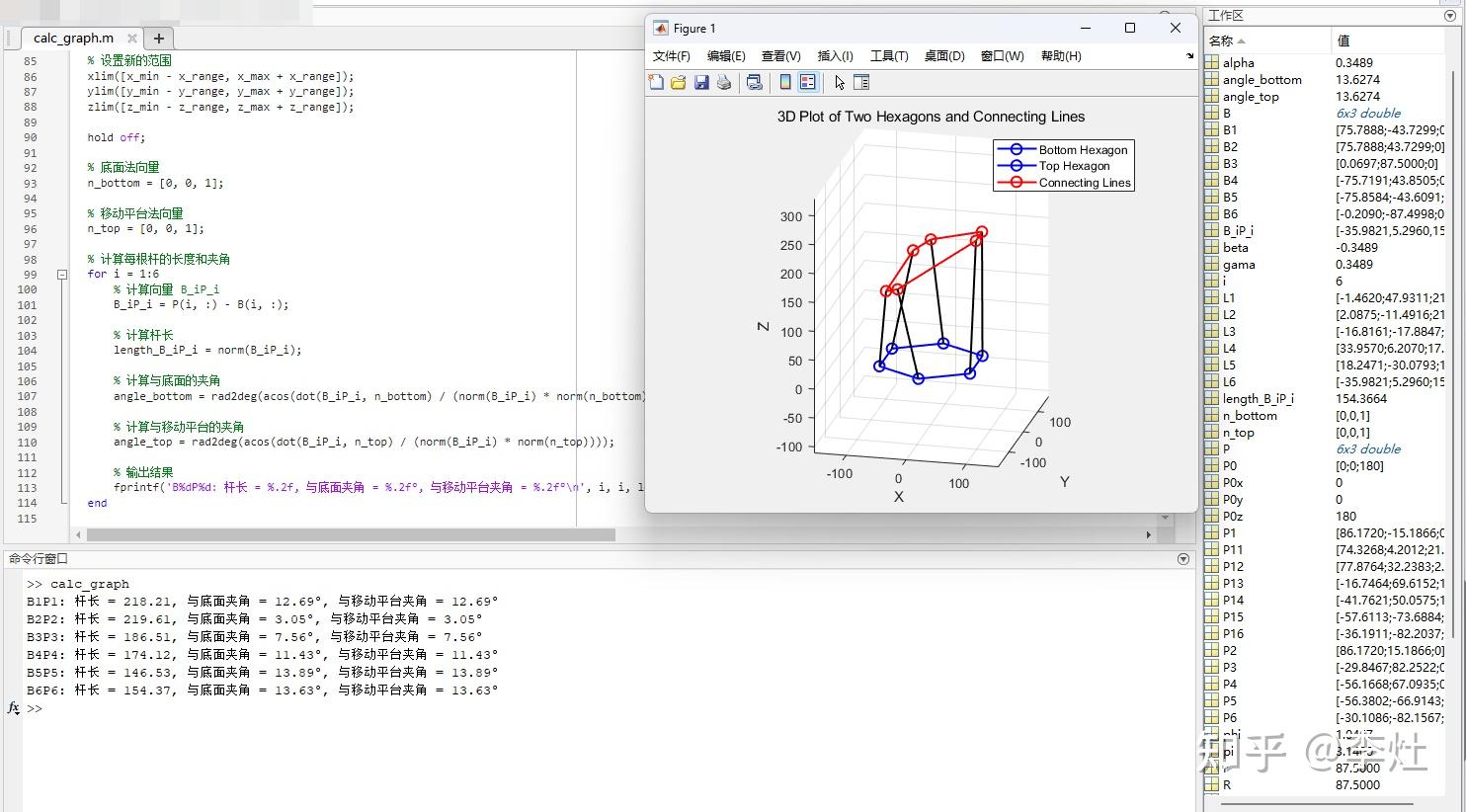Click the B6P6 output line in command window
Viewport: 1466px width, 812px height.
(x=263, y=690)
